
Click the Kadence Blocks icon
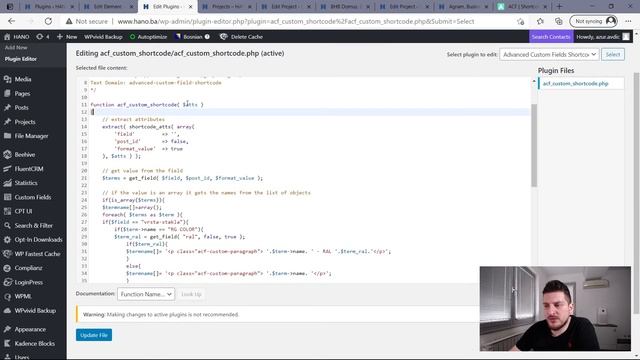(x=7, y=344)
